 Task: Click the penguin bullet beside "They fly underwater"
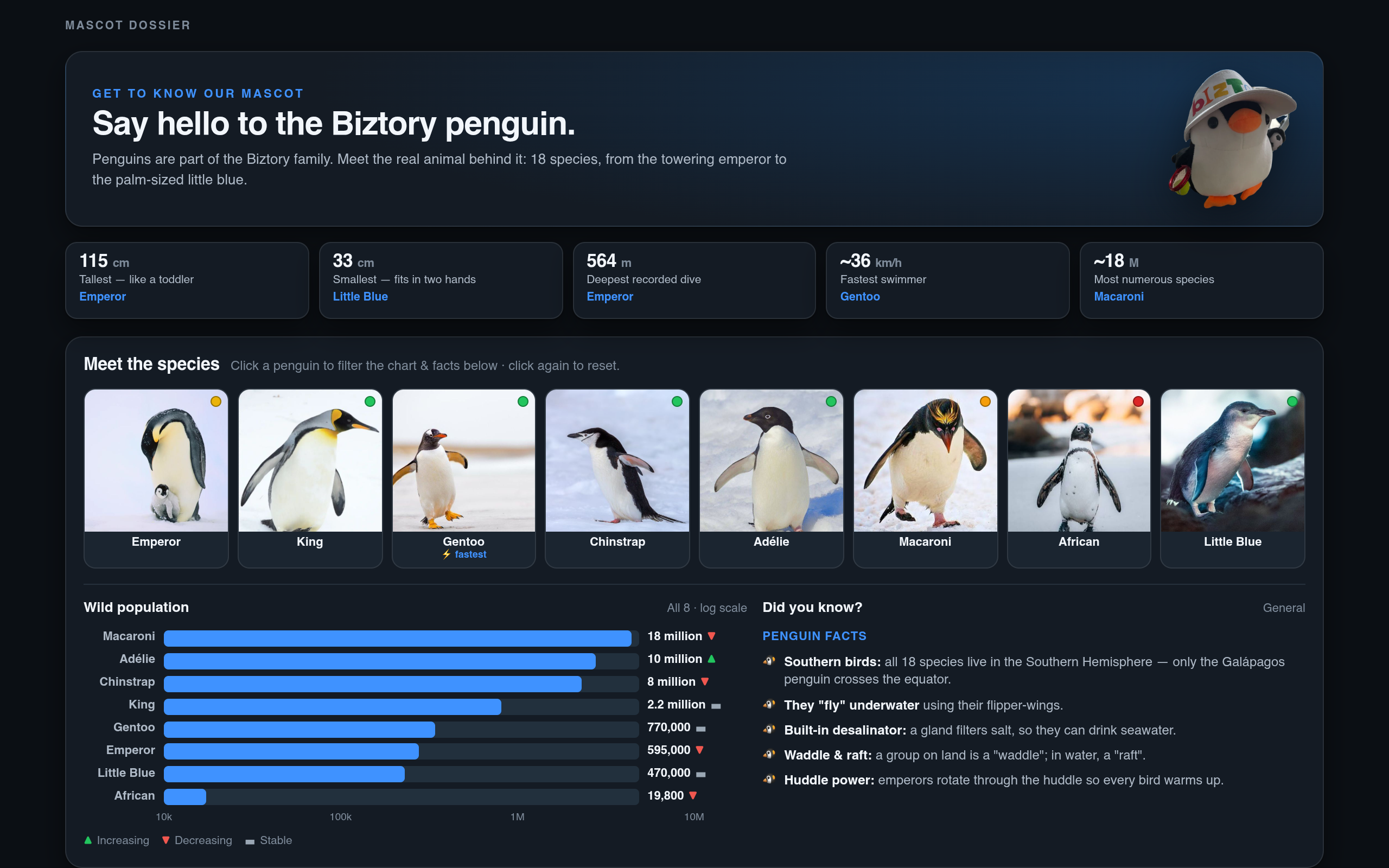click(x=769, y=704)
